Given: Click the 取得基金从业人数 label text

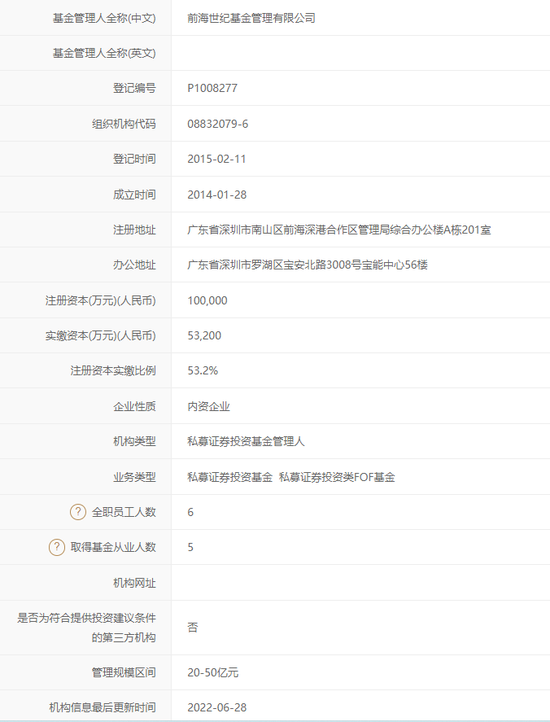Looking at the screenshot, I should click(113, 547).
